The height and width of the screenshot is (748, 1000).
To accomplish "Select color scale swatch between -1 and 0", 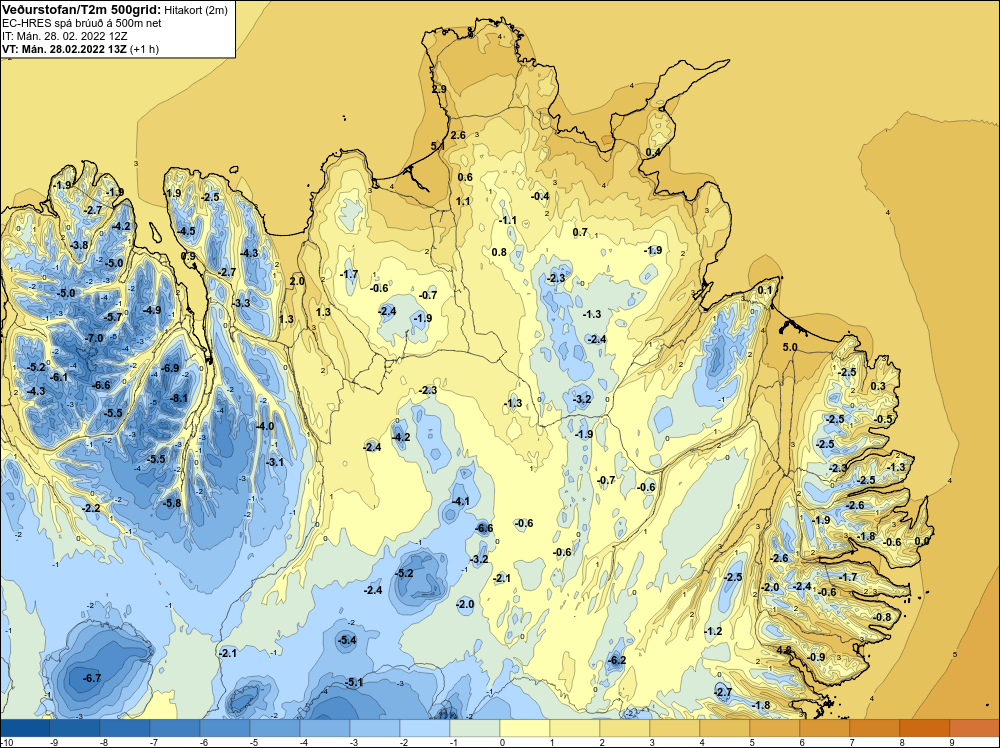I will click(475, 728).
